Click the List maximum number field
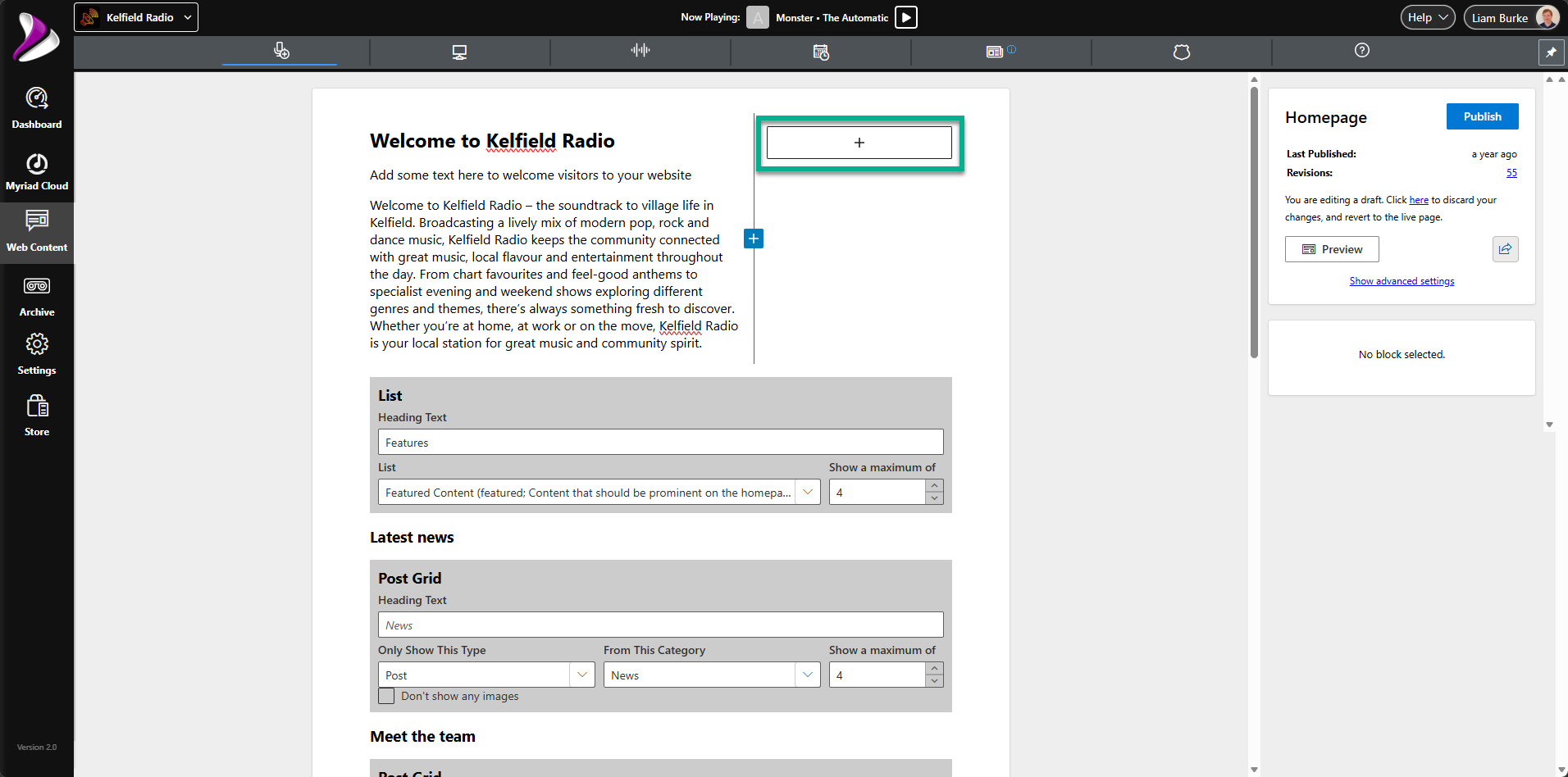Screen dimensions: 1568x777 (x=877, y=493)
